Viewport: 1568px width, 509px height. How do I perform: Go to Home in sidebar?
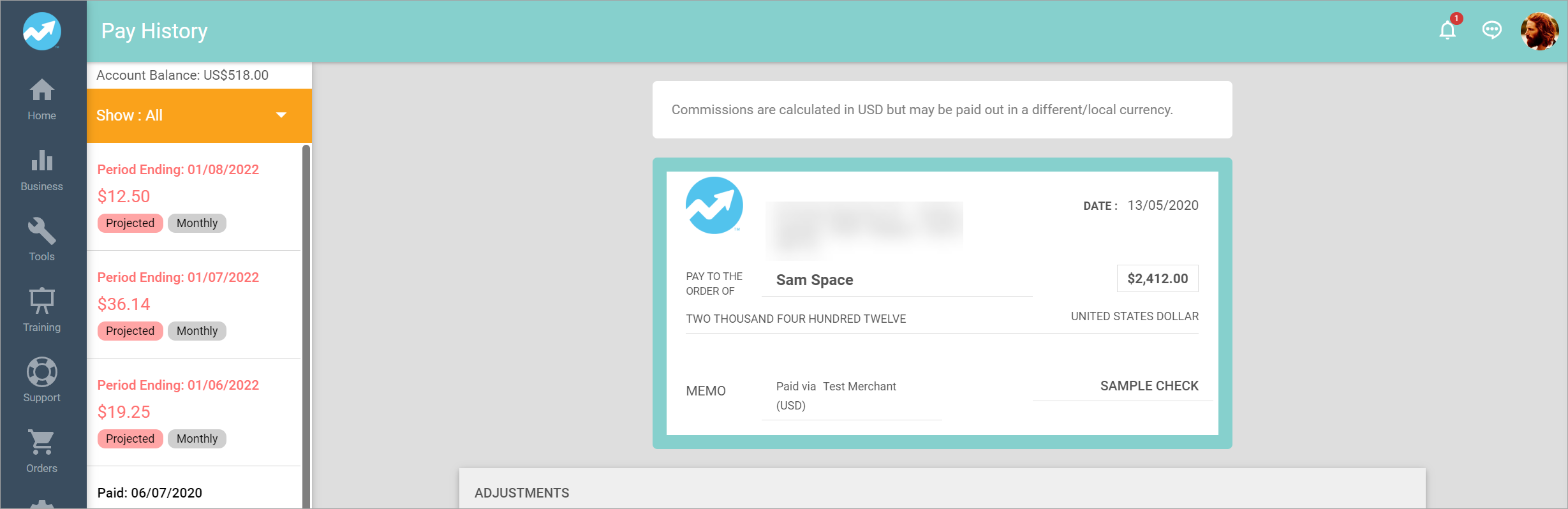(41, 100)
